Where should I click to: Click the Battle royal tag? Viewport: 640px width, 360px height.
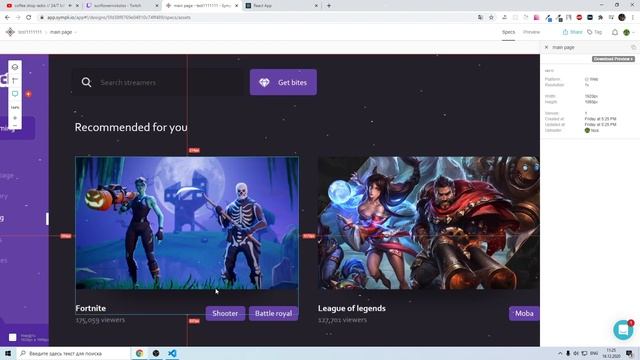273,313
